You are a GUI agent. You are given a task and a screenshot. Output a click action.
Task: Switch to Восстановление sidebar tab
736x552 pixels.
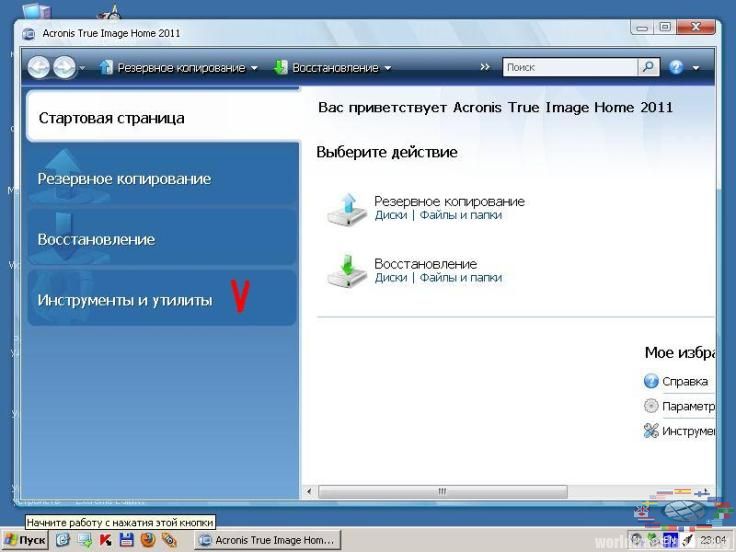[x=96, y=240]
